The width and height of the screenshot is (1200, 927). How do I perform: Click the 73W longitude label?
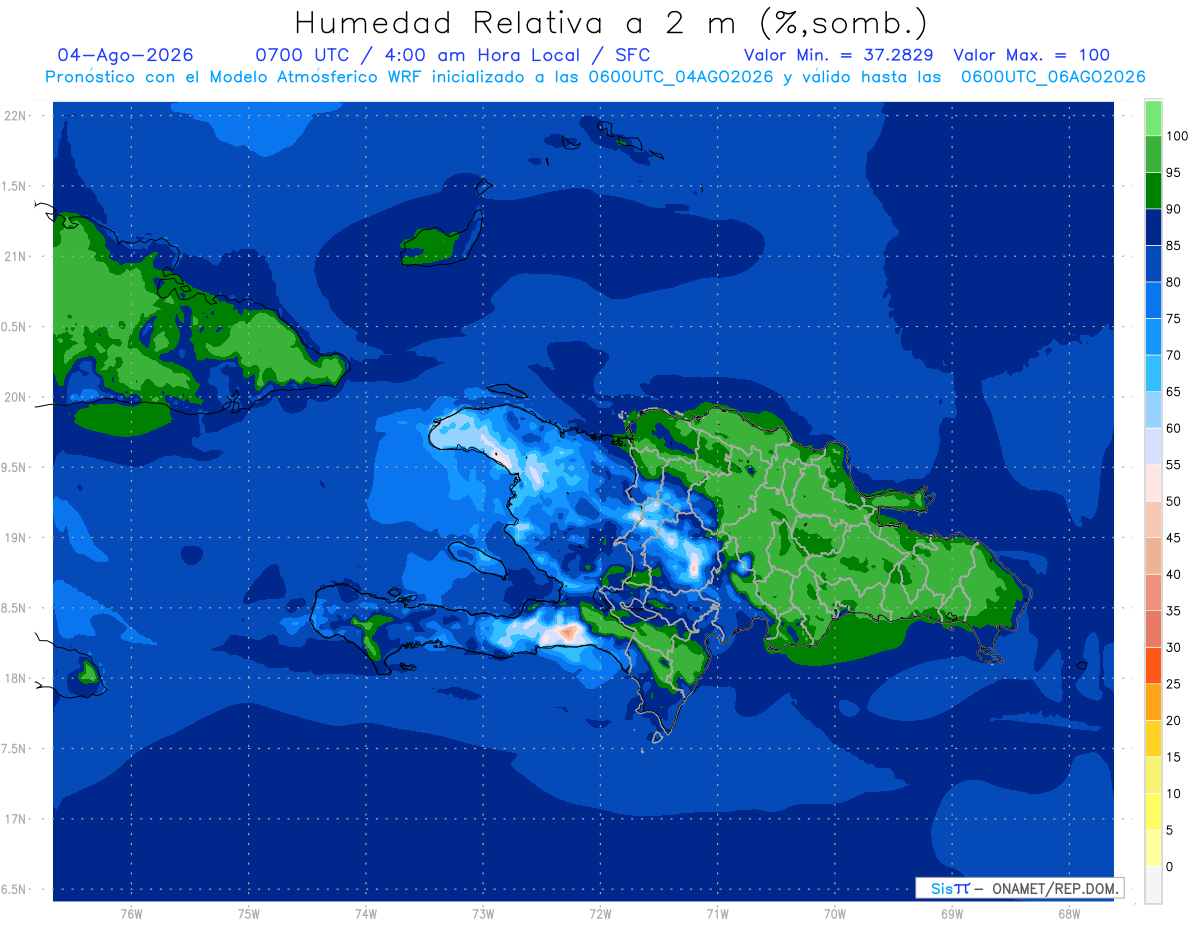coord(483,914)
